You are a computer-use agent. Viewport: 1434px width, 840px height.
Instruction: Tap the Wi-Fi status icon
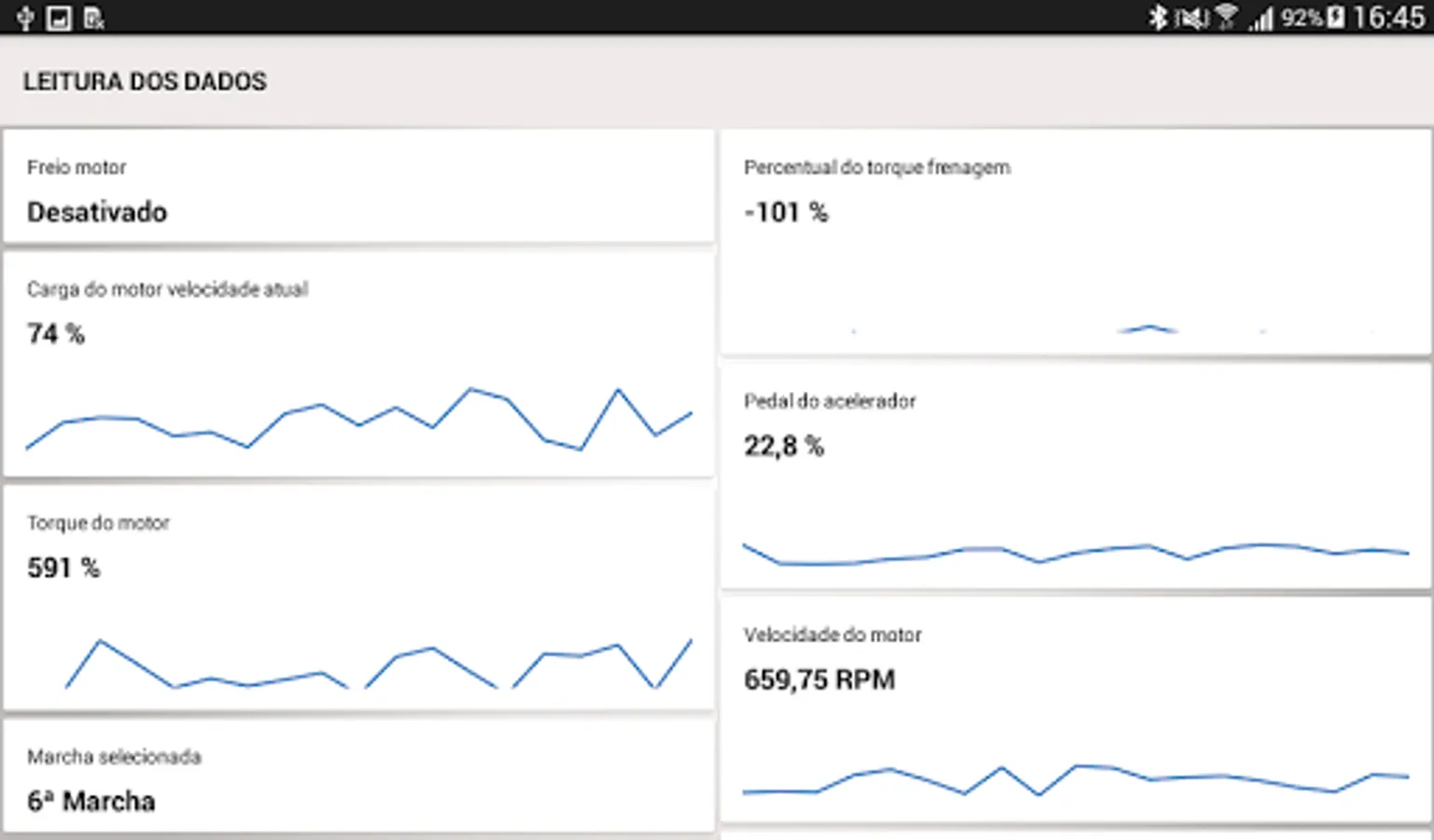click(1227, 17)
